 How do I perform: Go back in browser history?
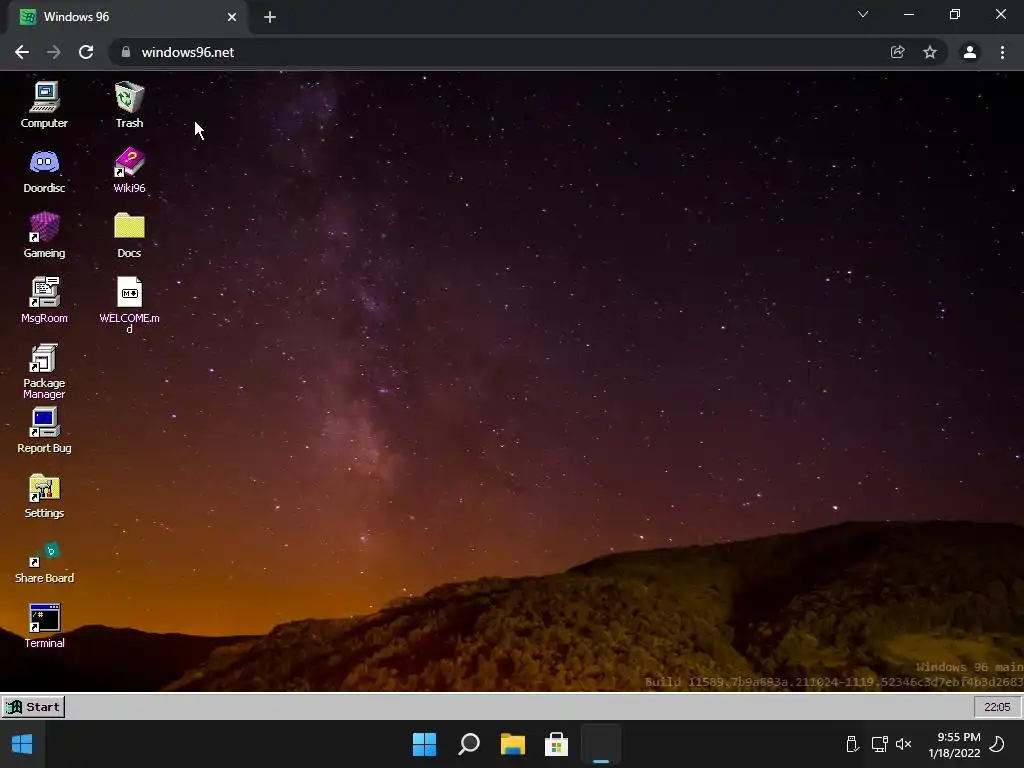(22, 52)
